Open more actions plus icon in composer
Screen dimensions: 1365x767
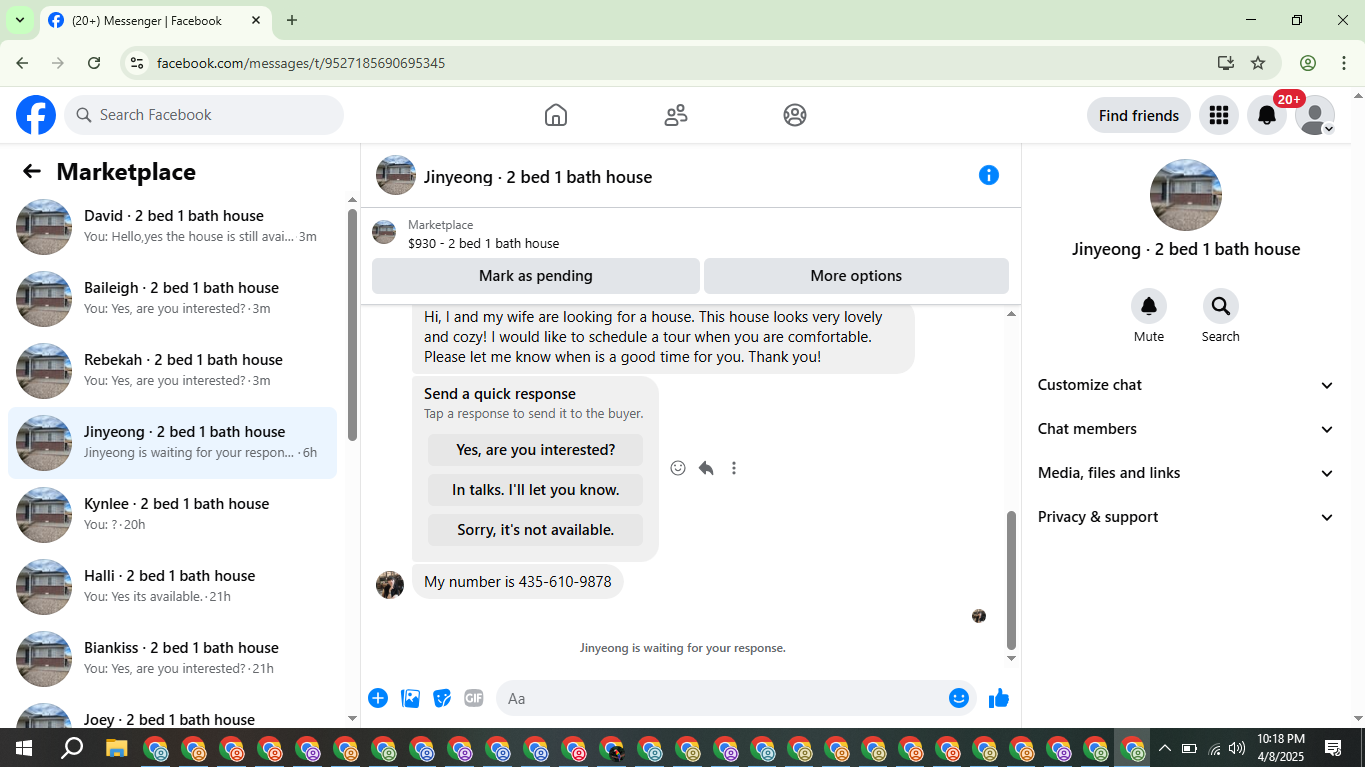[x=378, y=698]
